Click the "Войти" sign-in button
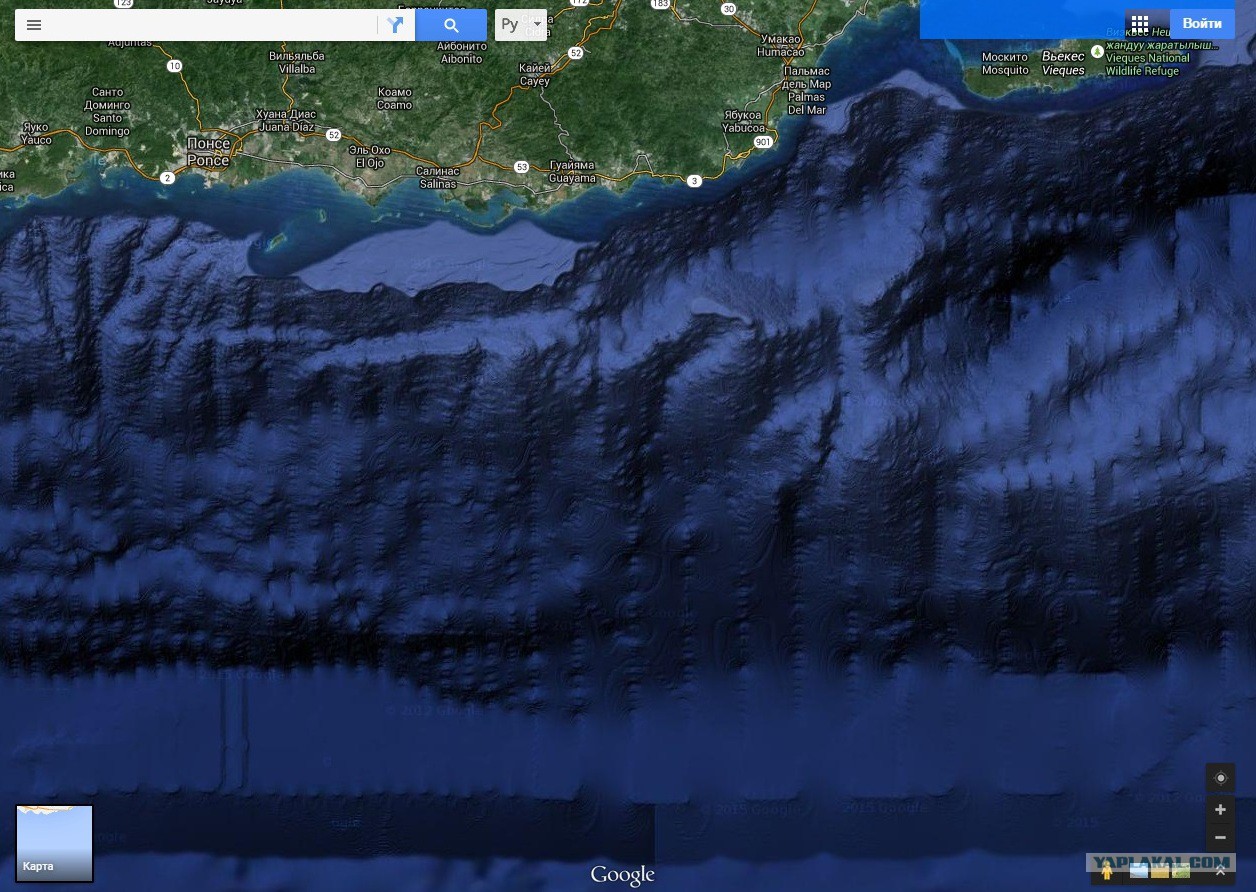 (1202, 23)
